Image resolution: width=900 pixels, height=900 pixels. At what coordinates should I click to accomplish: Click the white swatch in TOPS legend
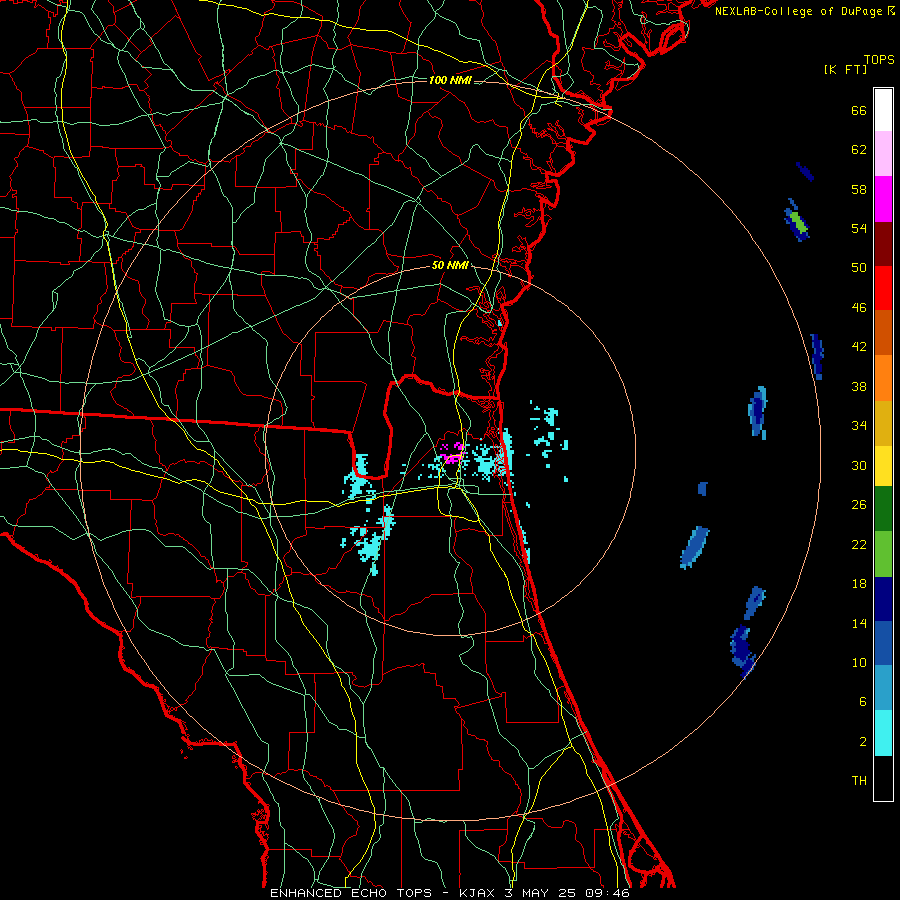883,110
